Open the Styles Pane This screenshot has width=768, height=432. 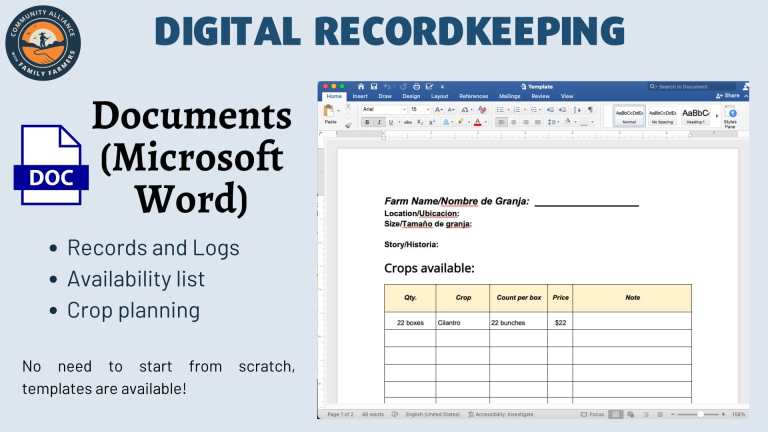click(731, 117)
